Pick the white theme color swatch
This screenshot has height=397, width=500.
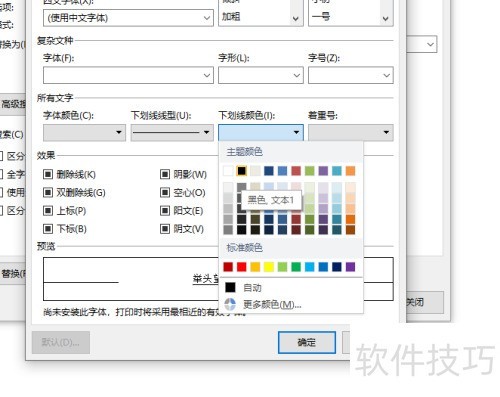coord(228,171)
